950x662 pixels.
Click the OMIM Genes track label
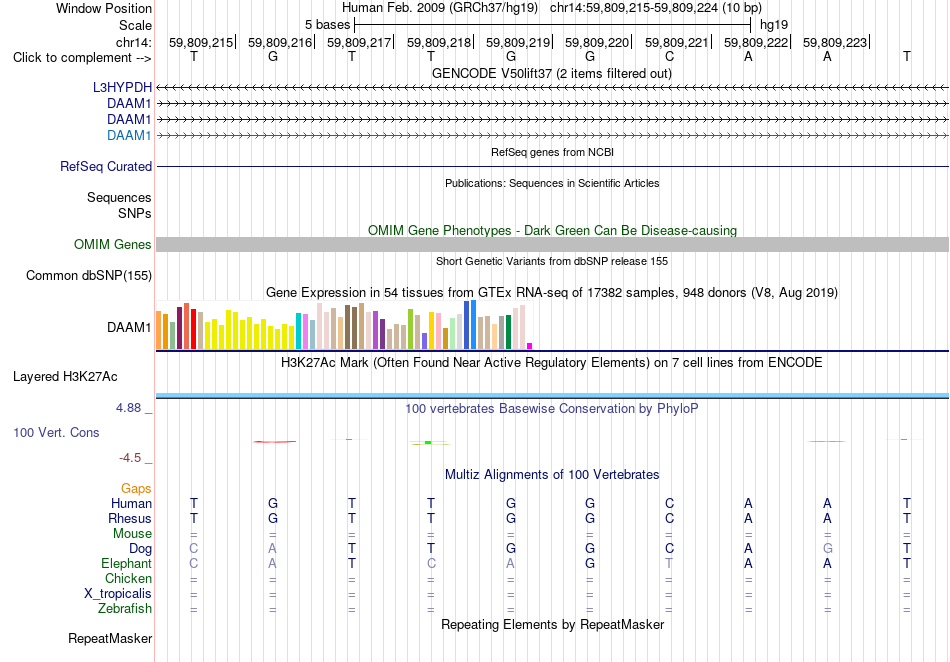click(113, 245)
